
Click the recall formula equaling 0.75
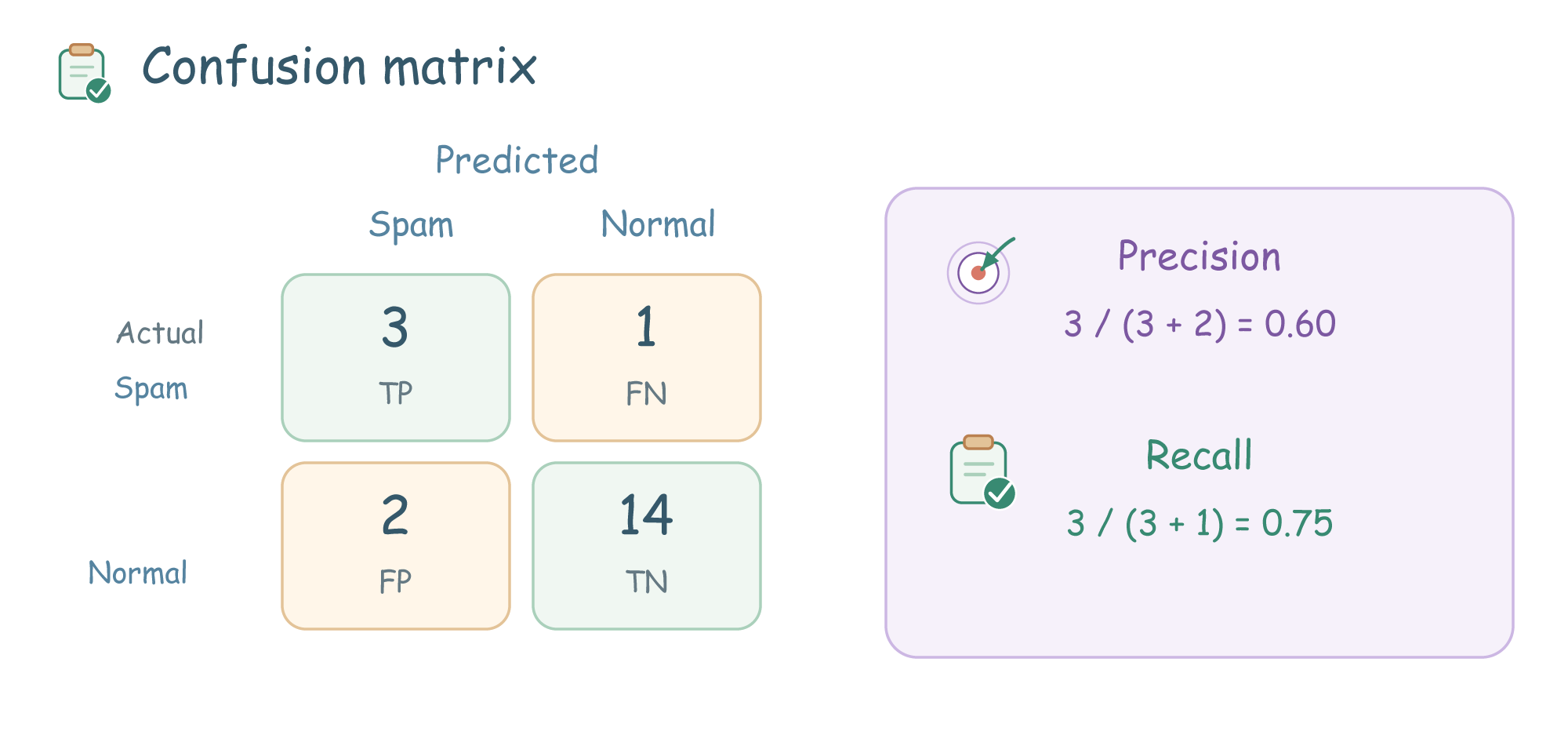point(1200,523)
